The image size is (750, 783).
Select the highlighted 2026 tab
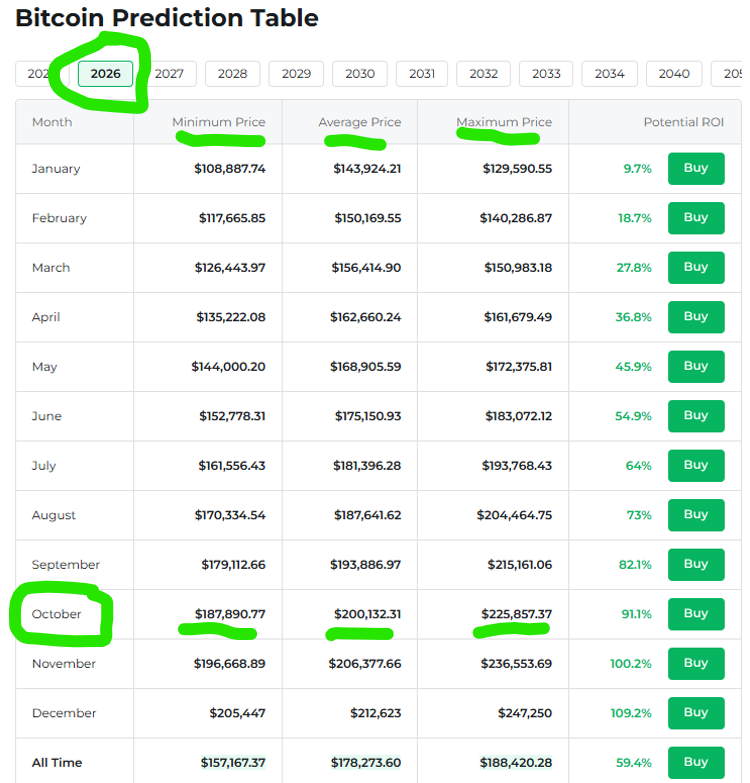coord(106,74)
